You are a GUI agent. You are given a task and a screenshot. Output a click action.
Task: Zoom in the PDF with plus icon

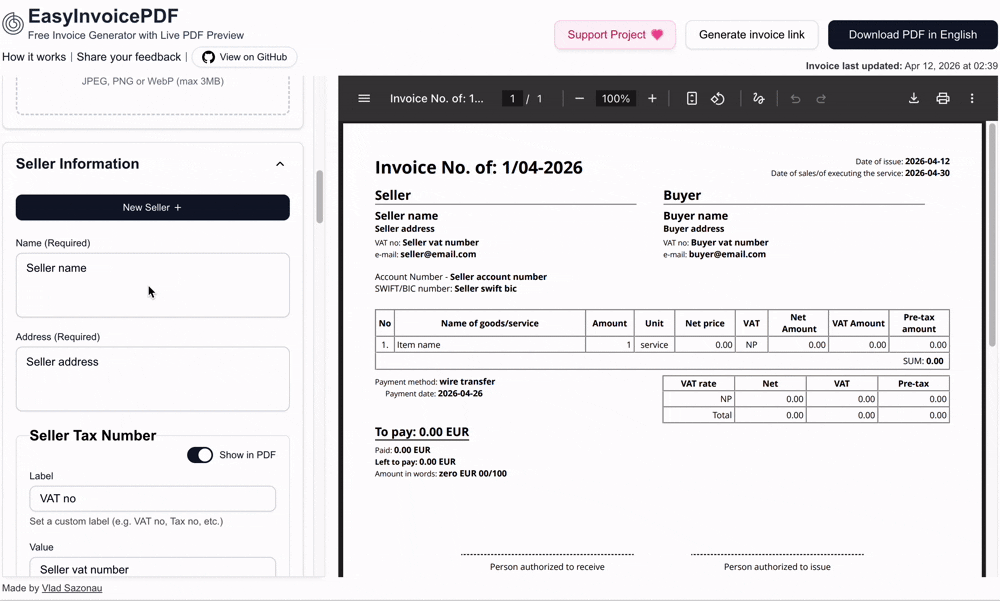coord(652,98)
